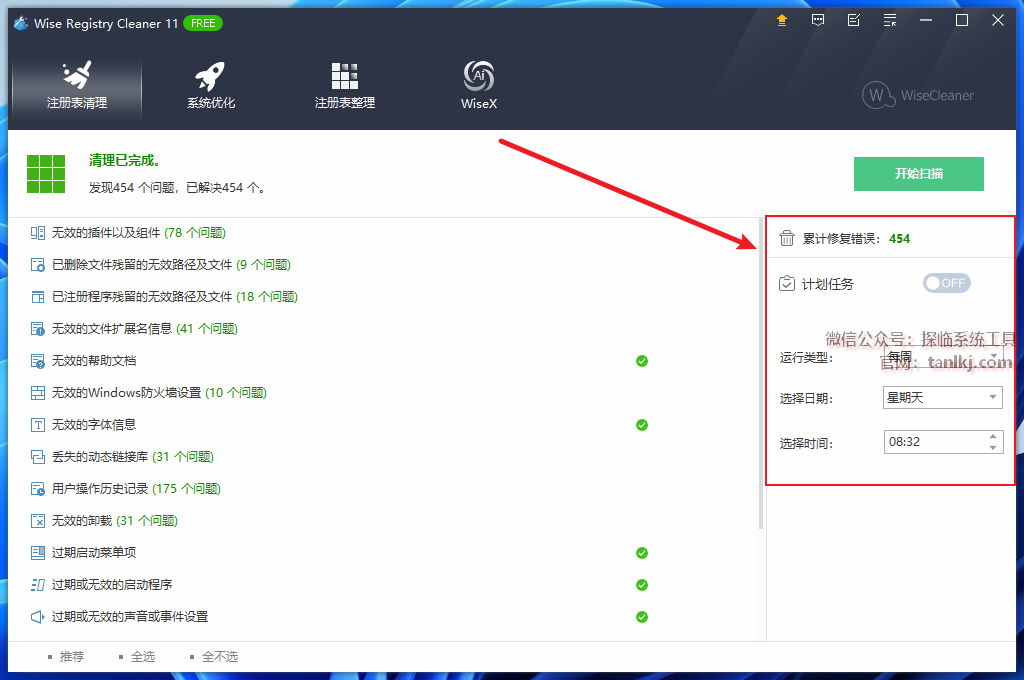The image size is (1024, 680).
Task: Click icon for 无效的插件以及组件
Action: coord(38,233)
